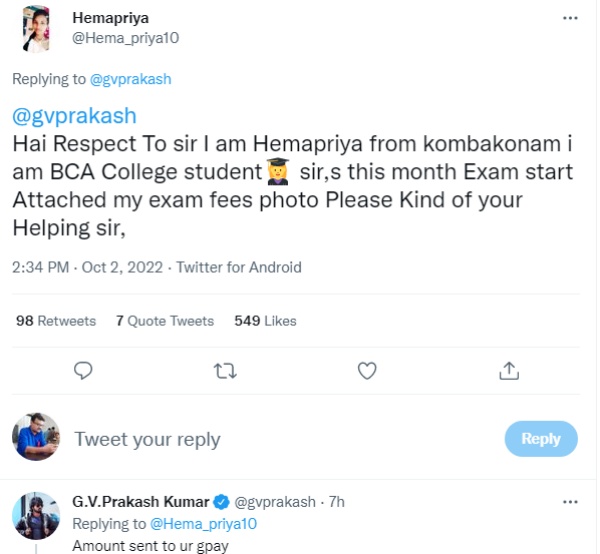View the 98 Retweets list
600x554 pixels.
(57, 321)
